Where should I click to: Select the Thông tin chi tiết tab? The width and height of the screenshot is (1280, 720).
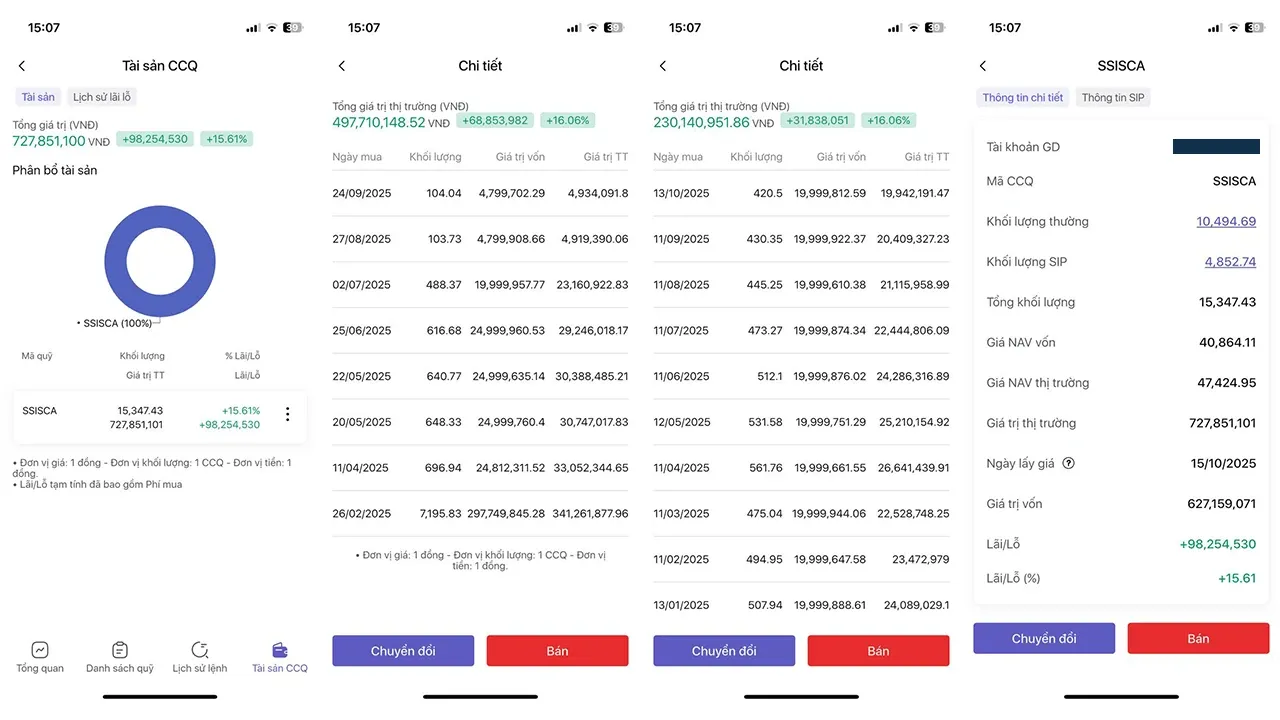coord(1022,97)
